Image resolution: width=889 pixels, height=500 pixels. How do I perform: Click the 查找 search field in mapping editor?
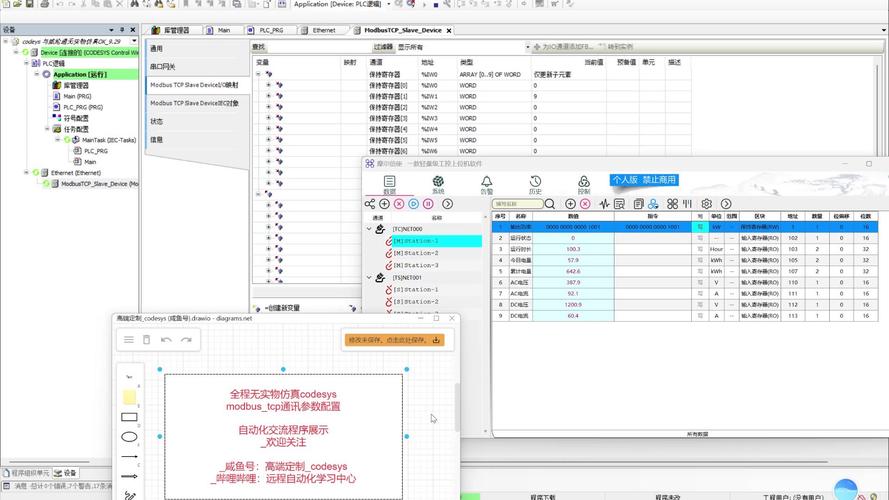[318, 47]
